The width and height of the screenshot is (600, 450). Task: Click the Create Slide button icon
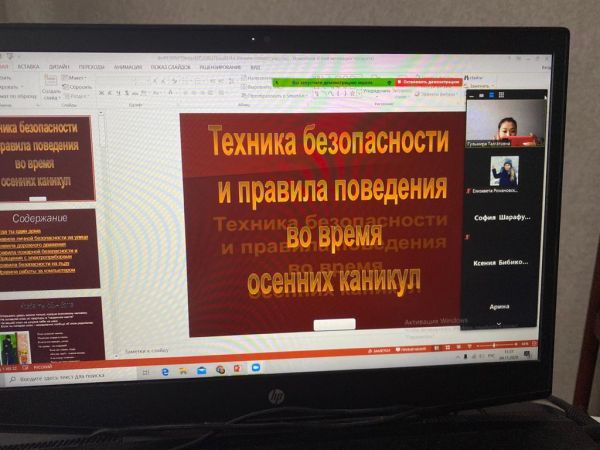click(x=52, y=85)
